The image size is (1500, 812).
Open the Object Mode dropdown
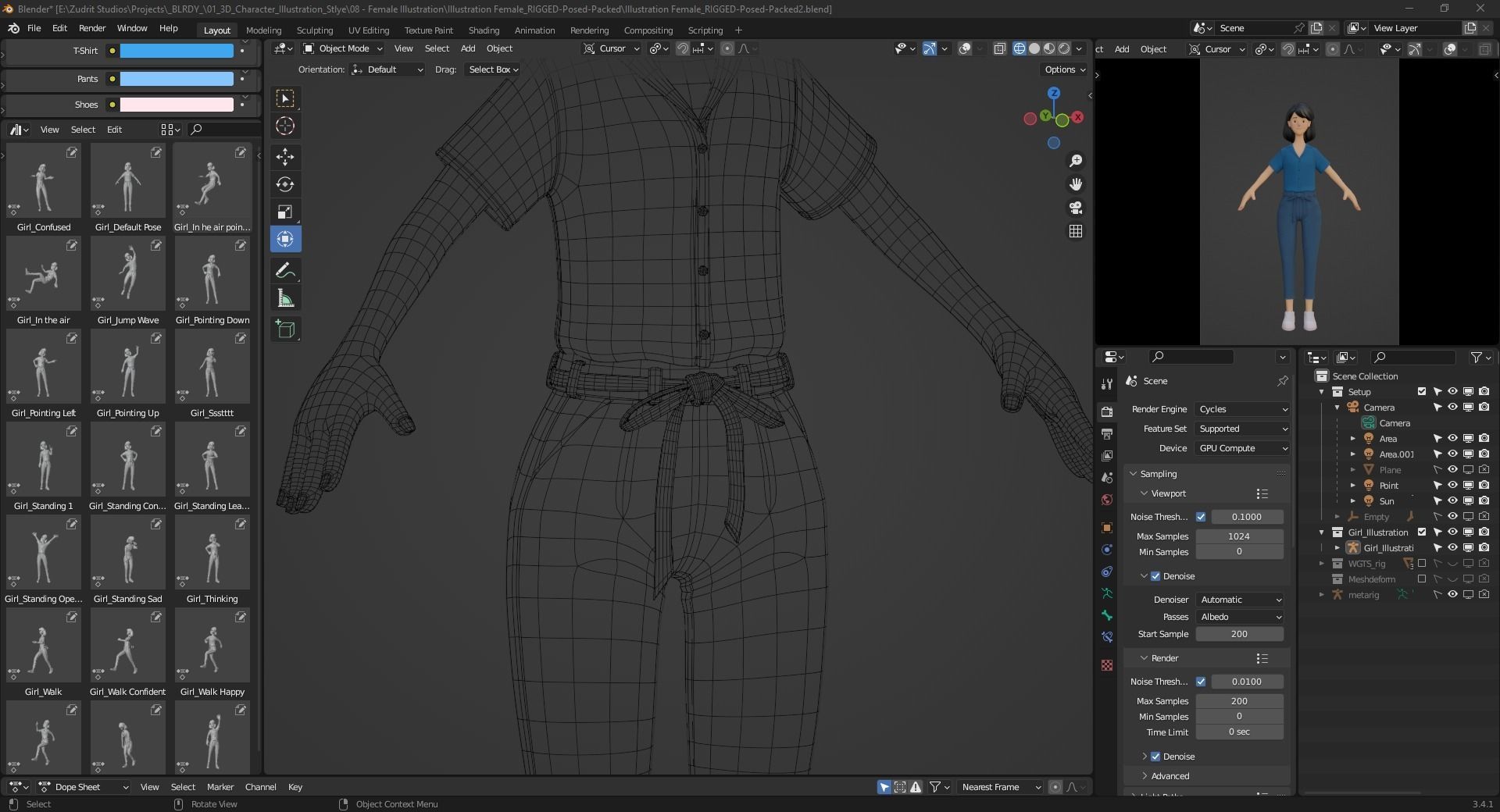[x=344, y=48]
